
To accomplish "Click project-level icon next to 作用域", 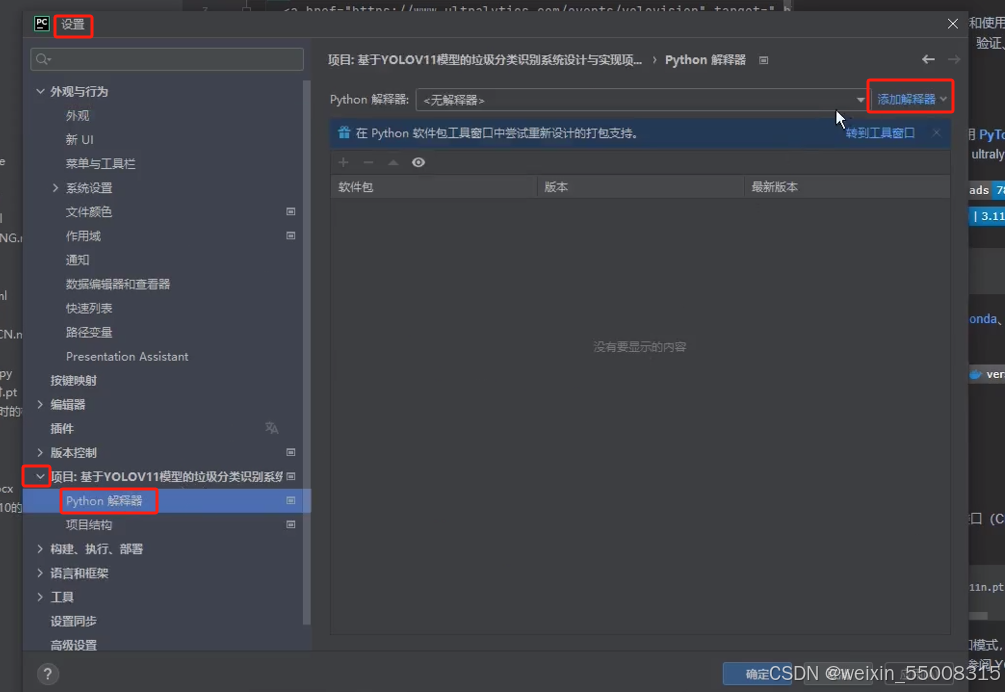I will pyautogui.click(x=291, y=236).
